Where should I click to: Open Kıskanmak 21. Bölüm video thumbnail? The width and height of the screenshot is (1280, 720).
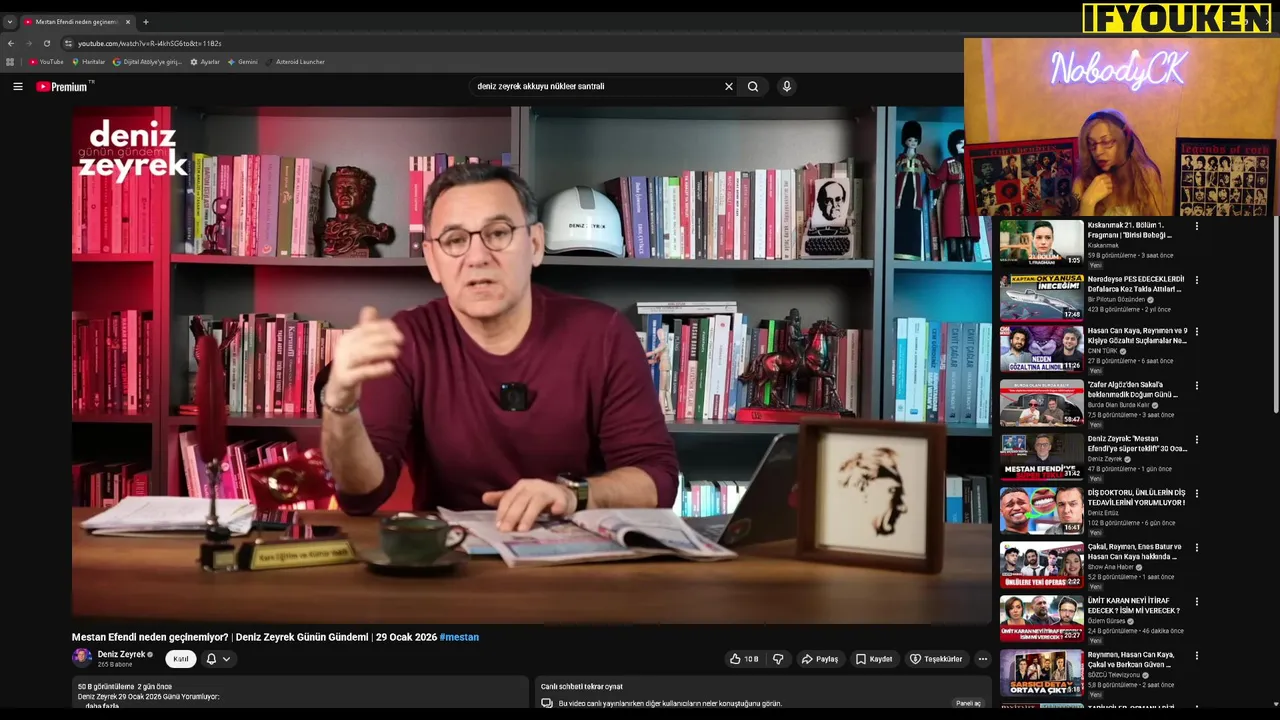click(x=1041, y=243)
